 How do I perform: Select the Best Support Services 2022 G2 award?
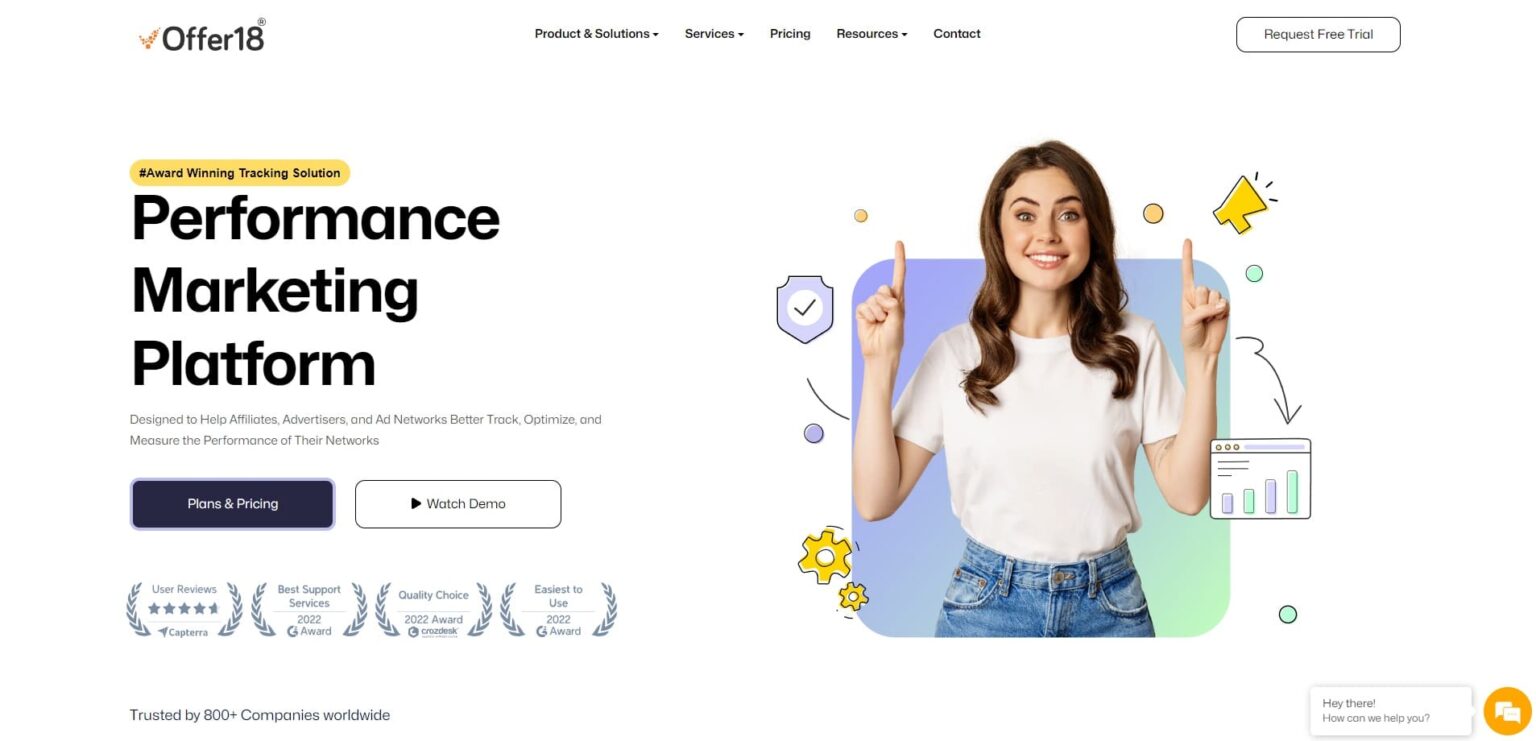308,608
